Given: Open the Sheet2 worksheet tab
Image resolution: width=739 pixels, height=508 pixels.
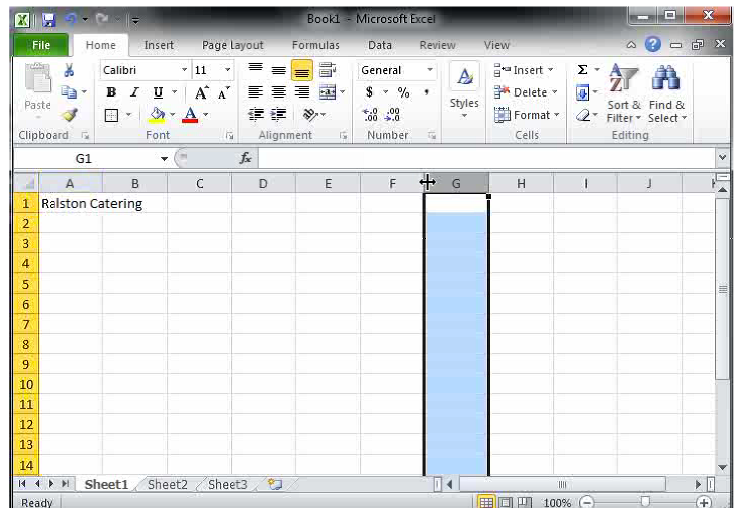Looking at the screenshot, I should tap(167, 485).
